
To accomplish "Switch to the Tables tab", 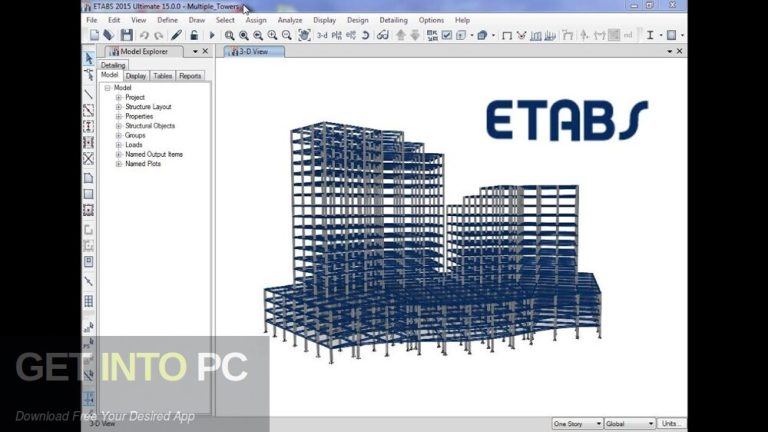I will click(x=162, y=76).
